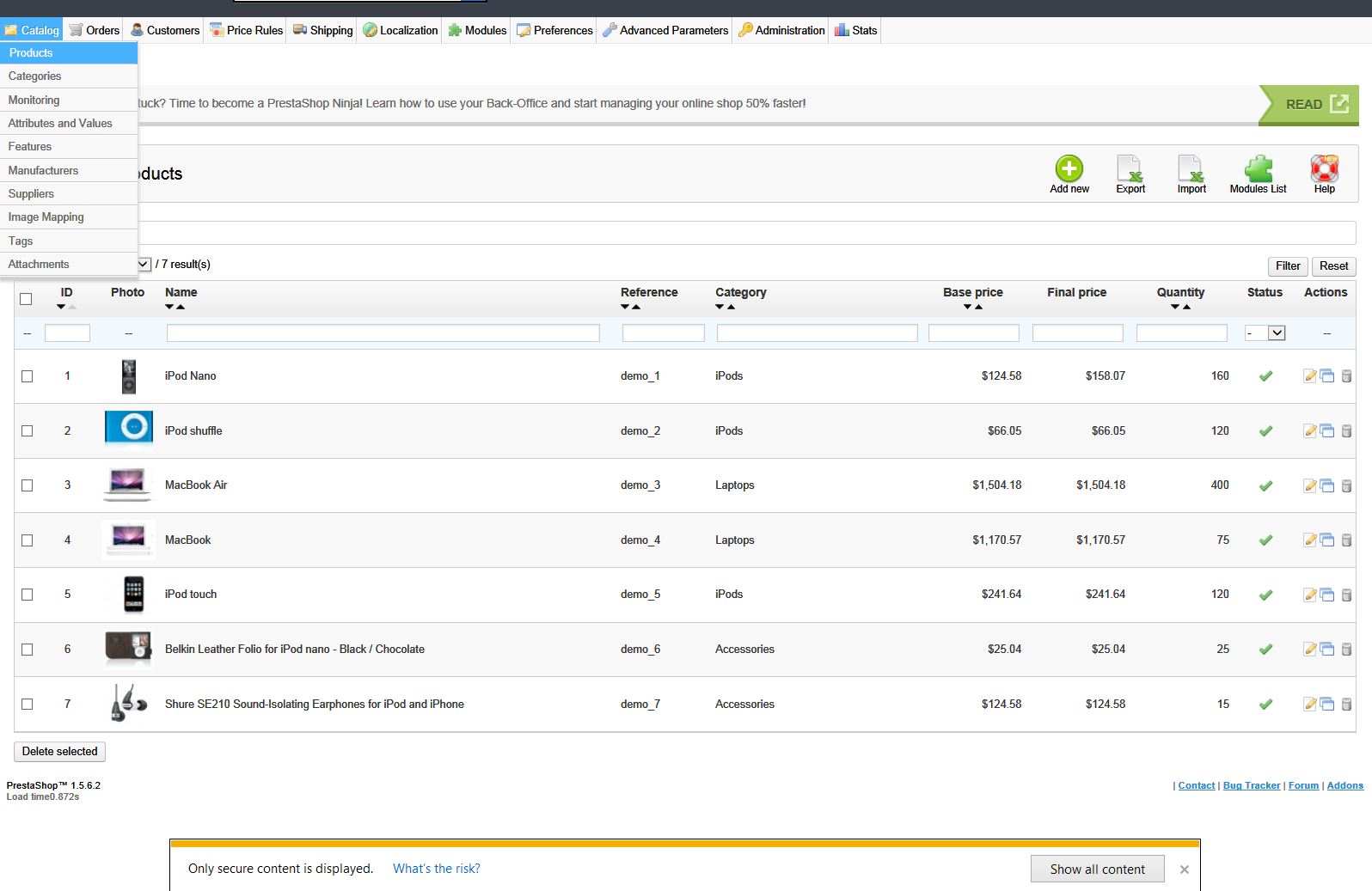Click the Import icon
The image size is (1372, 891).
(x=1191, y=168)
